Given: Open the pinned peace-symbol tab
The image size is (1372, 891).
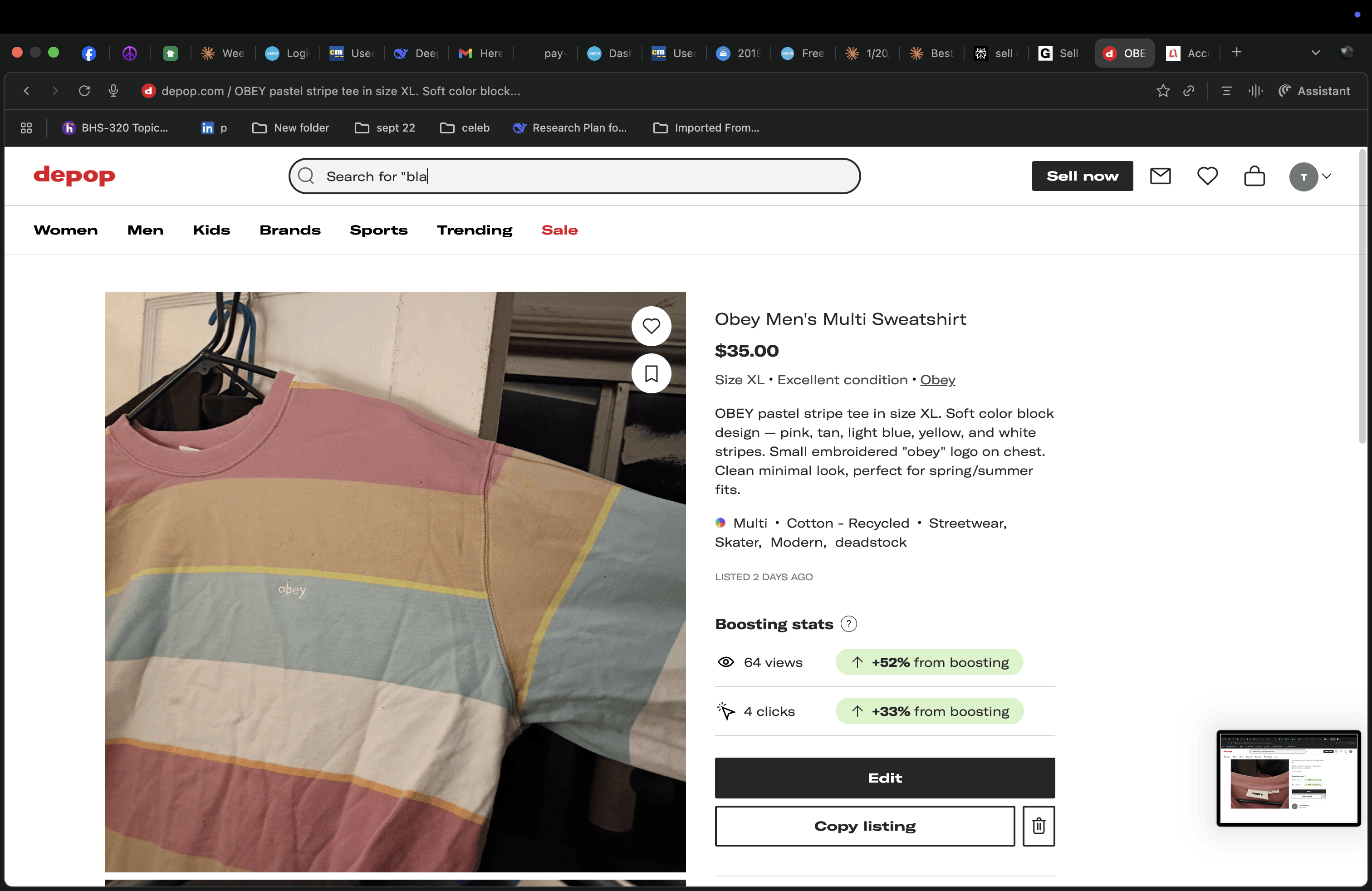Looking at the screenshot, I should tap(130, 54).
